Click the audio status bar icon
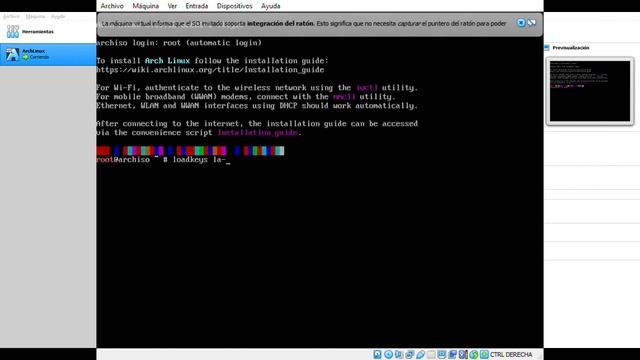This screenshot has height=360, width=640. [398, 354]
